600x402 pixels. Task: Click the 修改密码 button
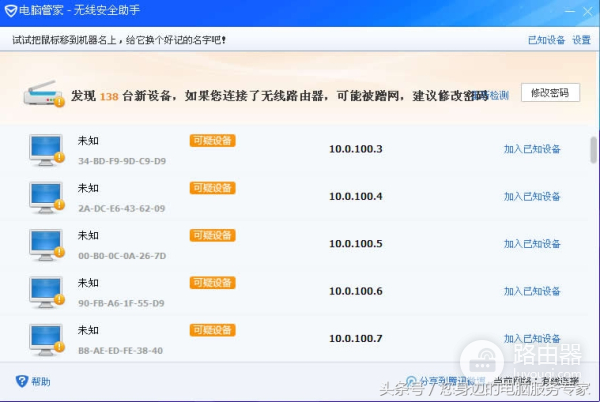coord(550,93)
